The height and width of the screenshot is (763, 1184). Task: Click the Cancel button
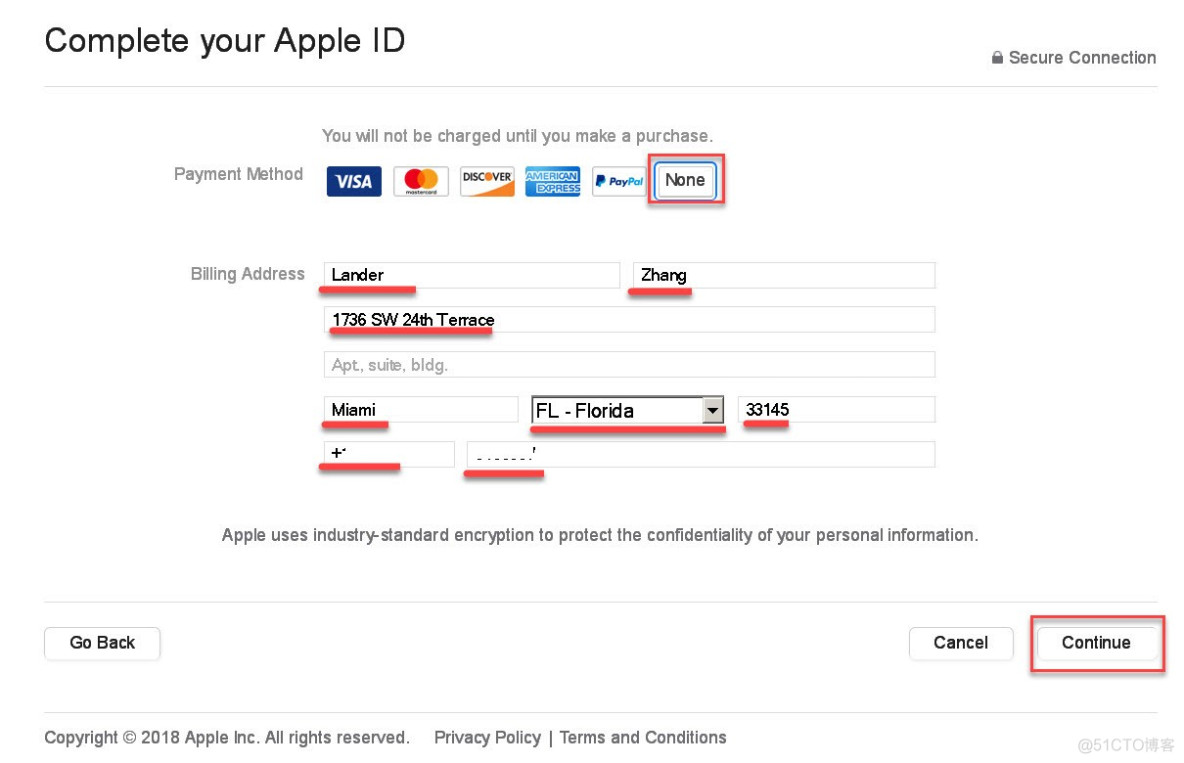(x=960, y=643)
